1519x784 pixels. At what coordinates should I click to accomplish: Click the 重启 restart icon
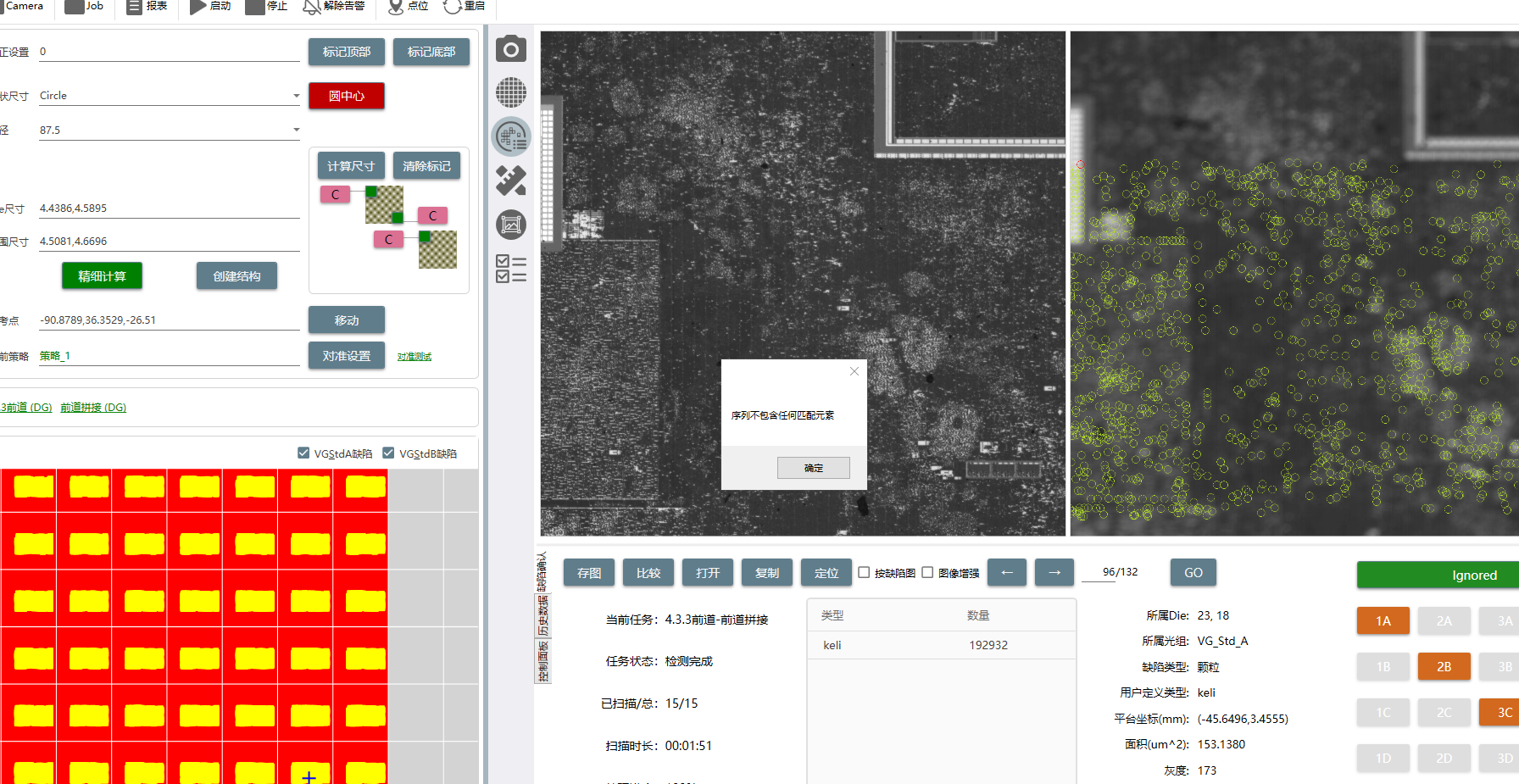(452, 7)
